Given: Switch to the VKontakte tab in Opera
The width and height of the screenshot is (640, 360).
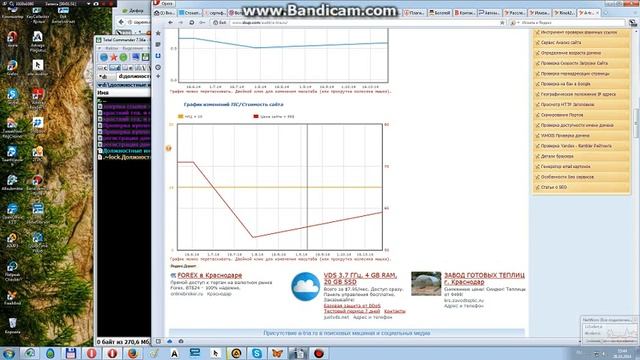Looking at the screenshot, I should pos(464,13).
